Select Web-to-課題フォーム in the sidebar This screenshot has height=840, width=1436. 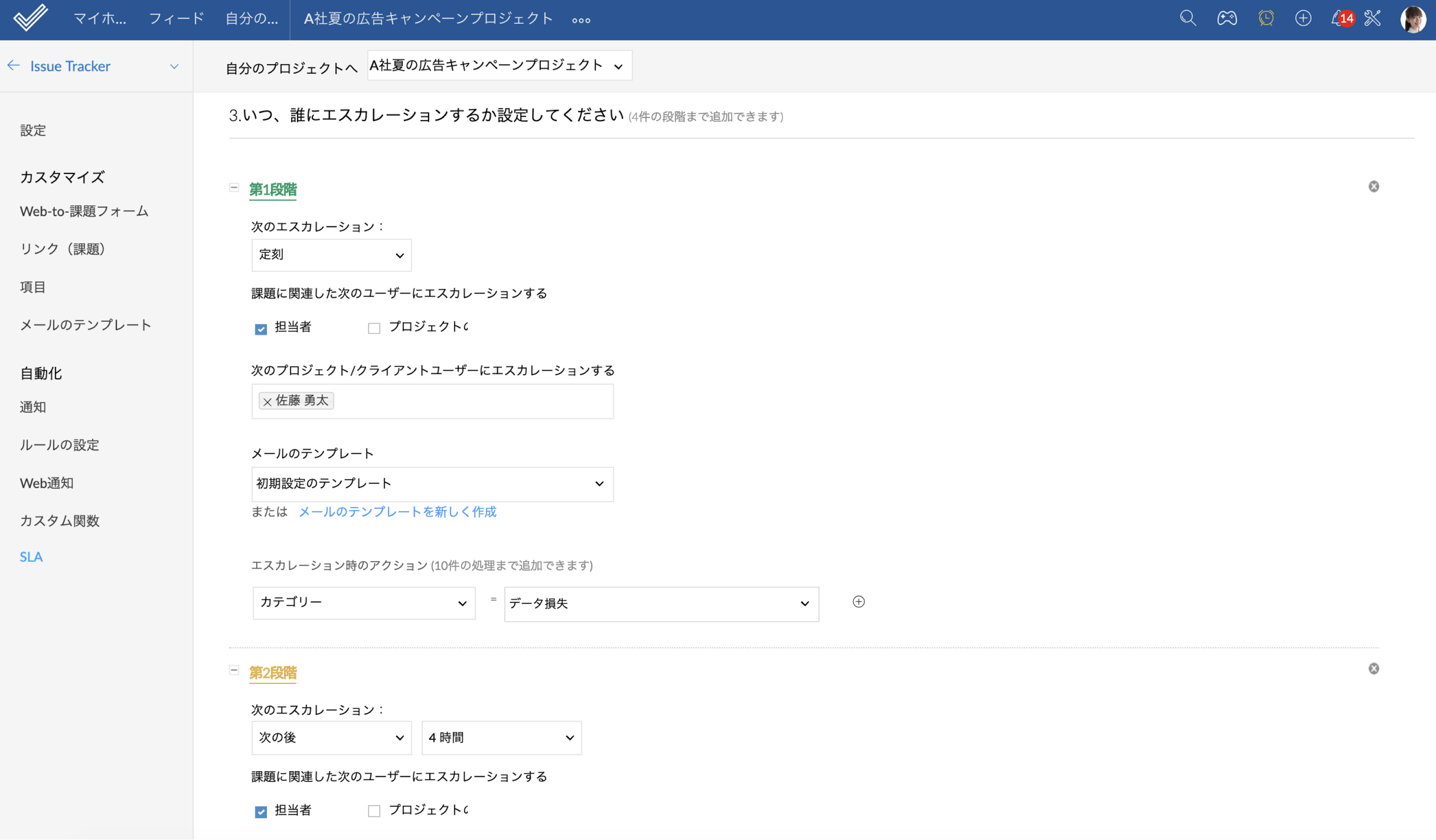point(84,212)
